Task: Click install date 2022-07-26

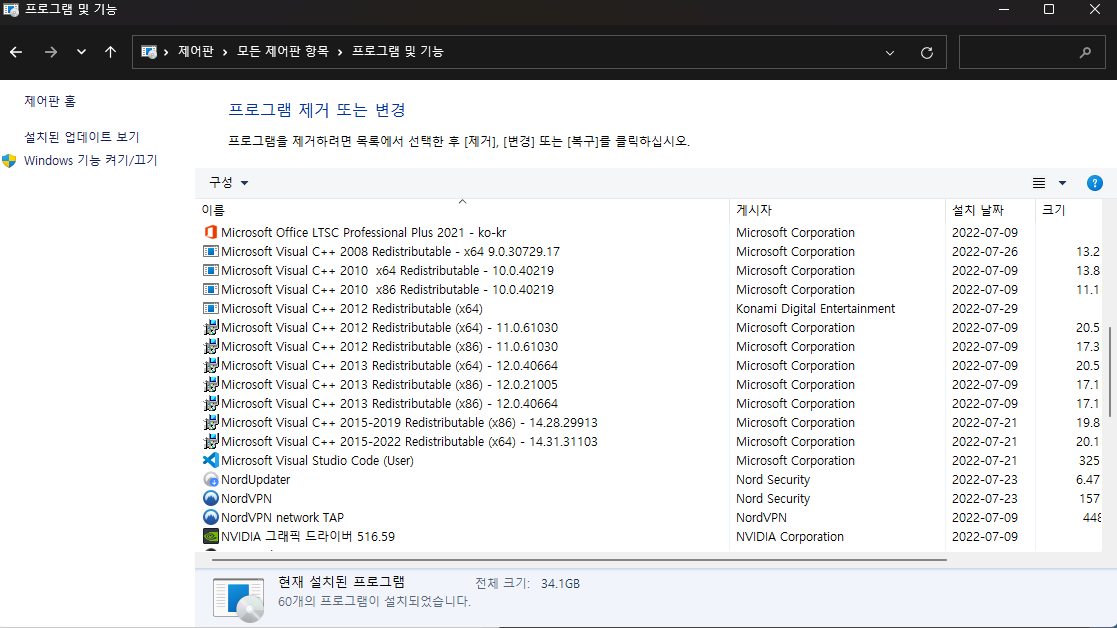Action: pyautogui.click(x=984, y=251)
